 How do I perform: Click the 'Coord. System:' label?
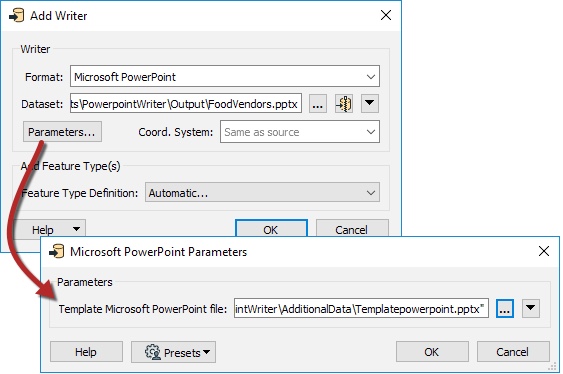click(x=176, y=132)
